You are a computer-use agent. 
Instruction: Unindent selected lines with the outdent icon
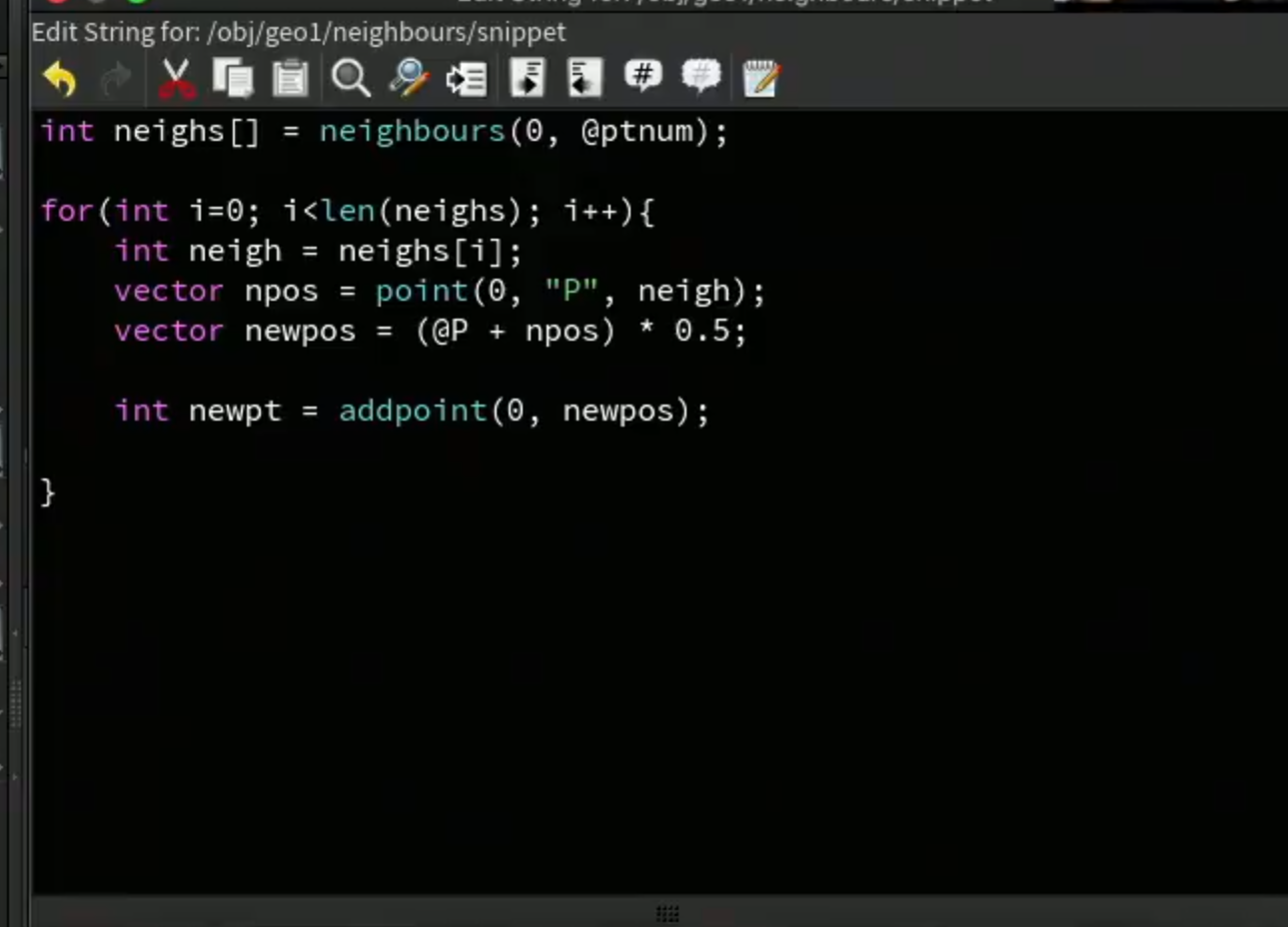click(585, 79)
